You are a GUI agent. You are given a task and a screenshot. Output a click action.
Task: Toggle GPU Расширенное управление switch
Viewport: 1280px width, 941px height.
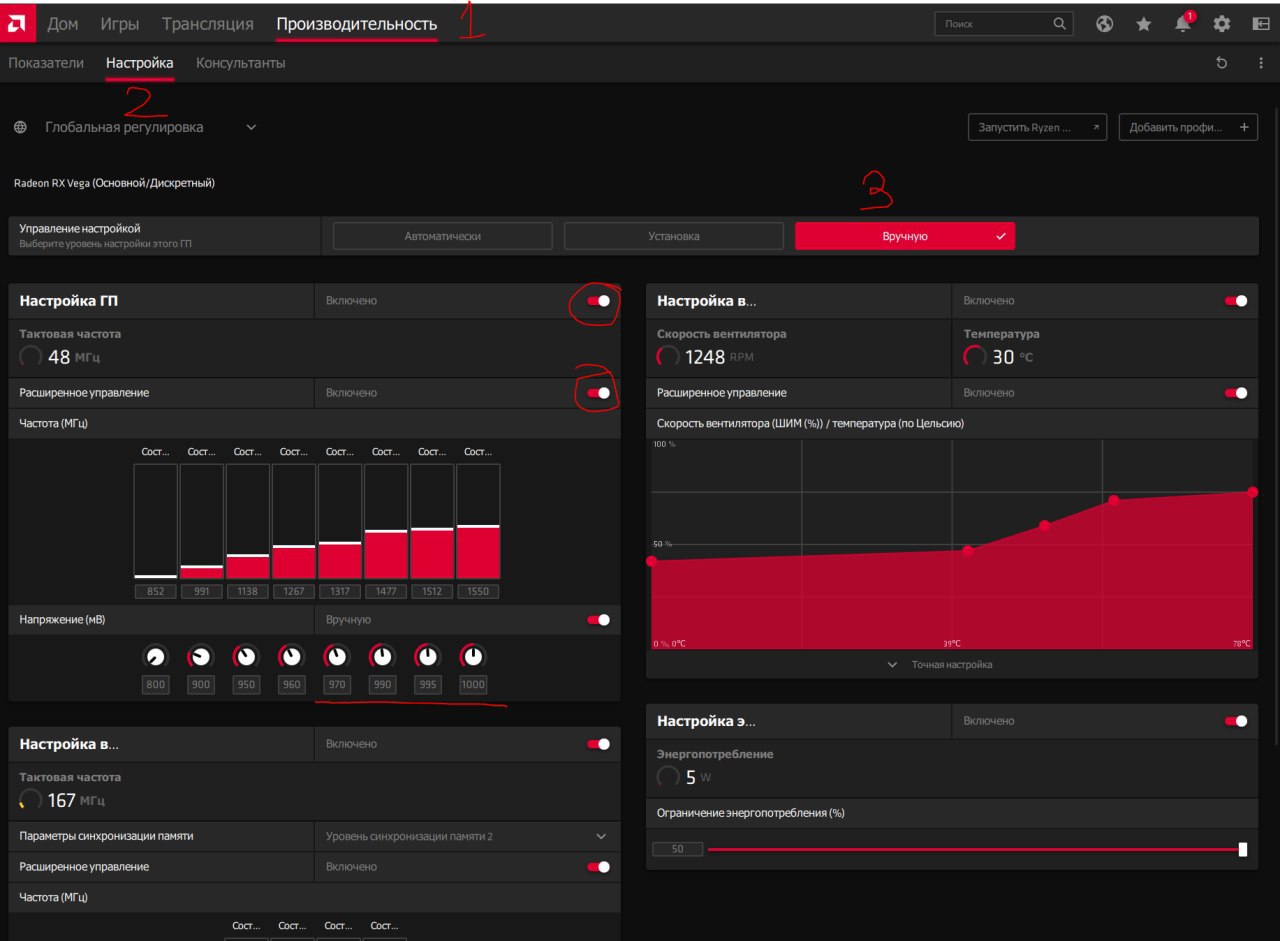point(598,393)
